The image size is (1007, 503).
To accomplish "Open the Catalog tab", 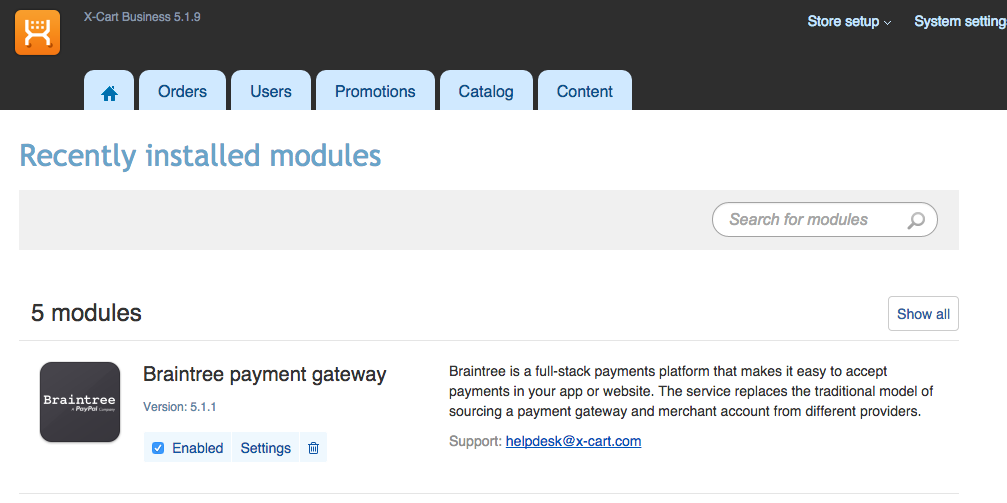I will pyautogui.click(x=486, y=91).
